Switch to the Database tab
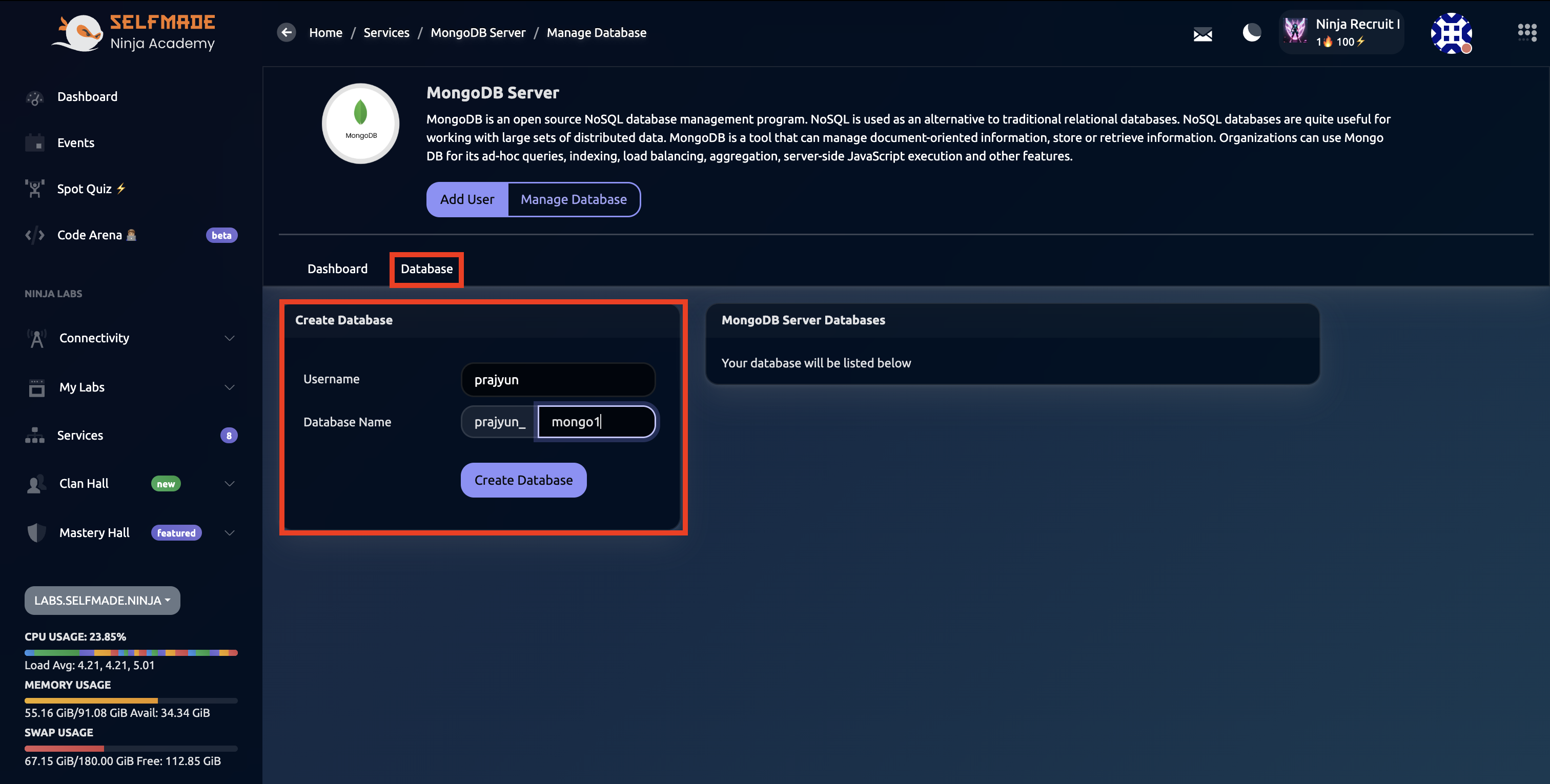 click(x=426, y=269)
